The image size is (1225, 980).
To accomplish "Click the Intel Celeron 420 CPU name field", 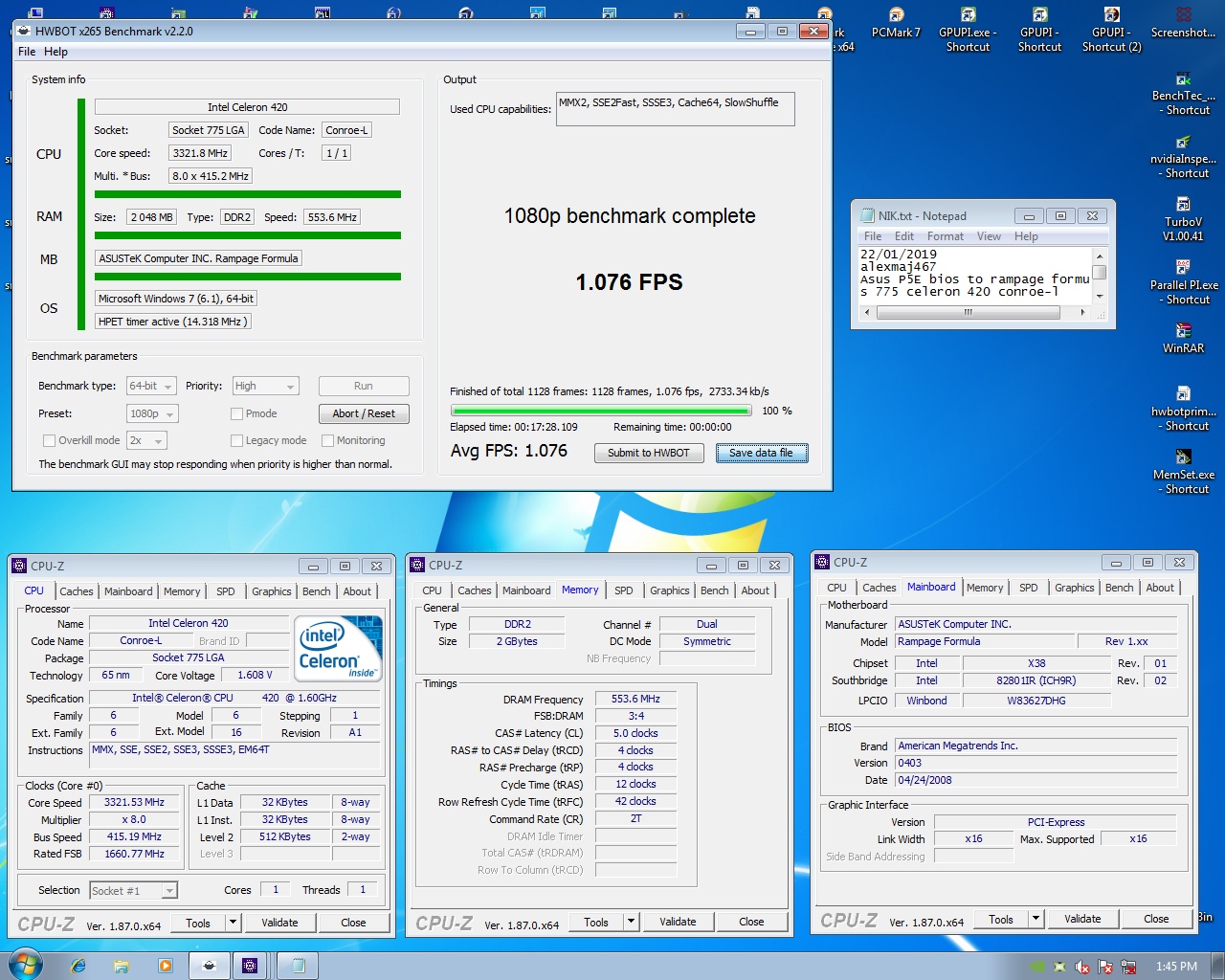I will (247, 107).
